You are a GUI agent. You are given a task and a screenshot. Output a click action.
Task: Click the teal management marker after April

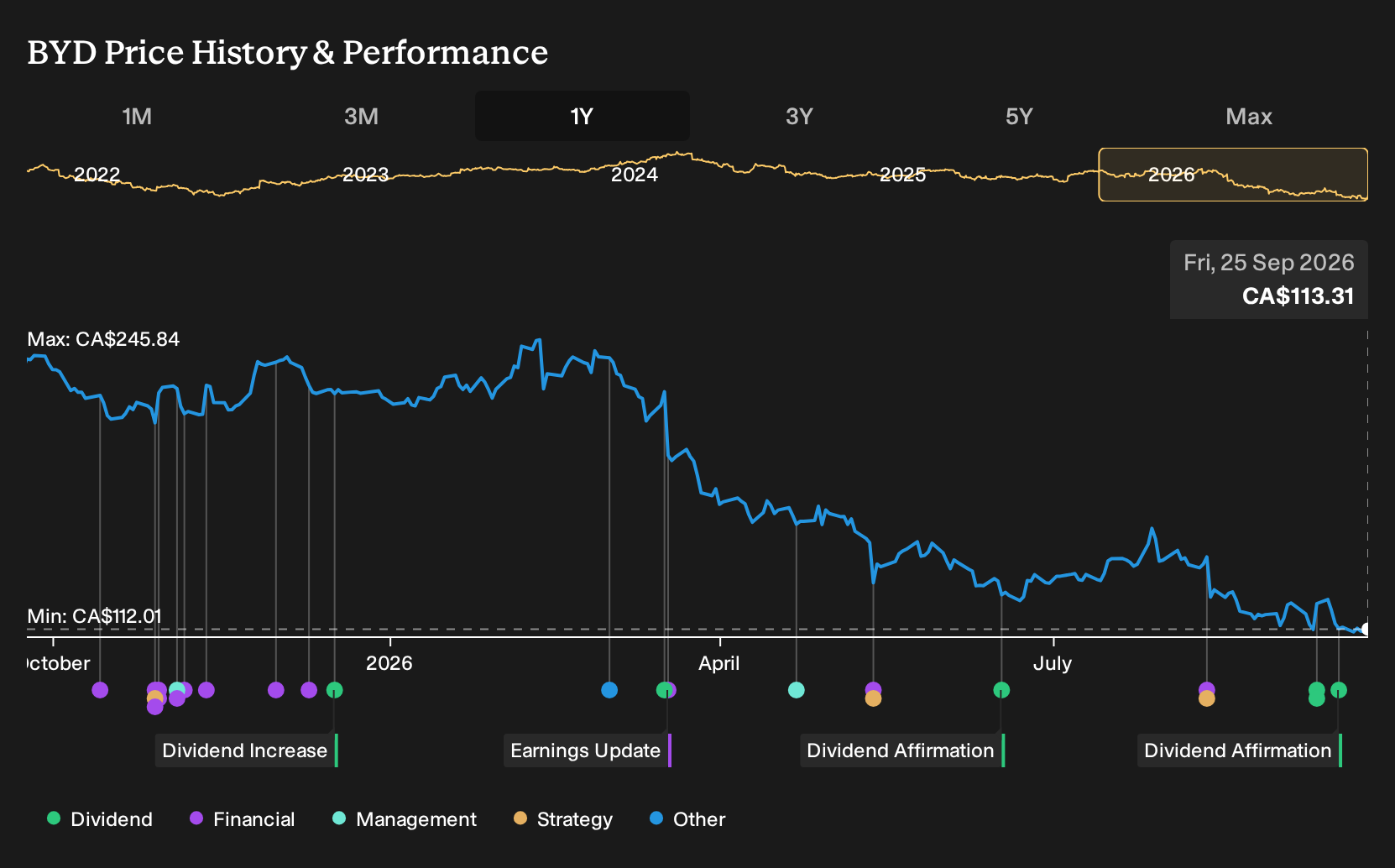click(x=797, y=690)
